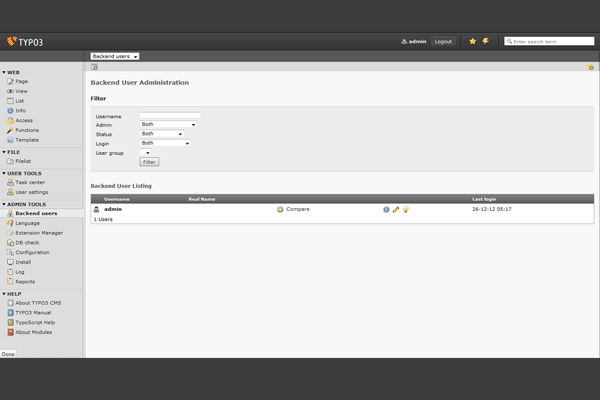Open the View module icon
Screen dimensions: 600x400
tap(10, 91)
